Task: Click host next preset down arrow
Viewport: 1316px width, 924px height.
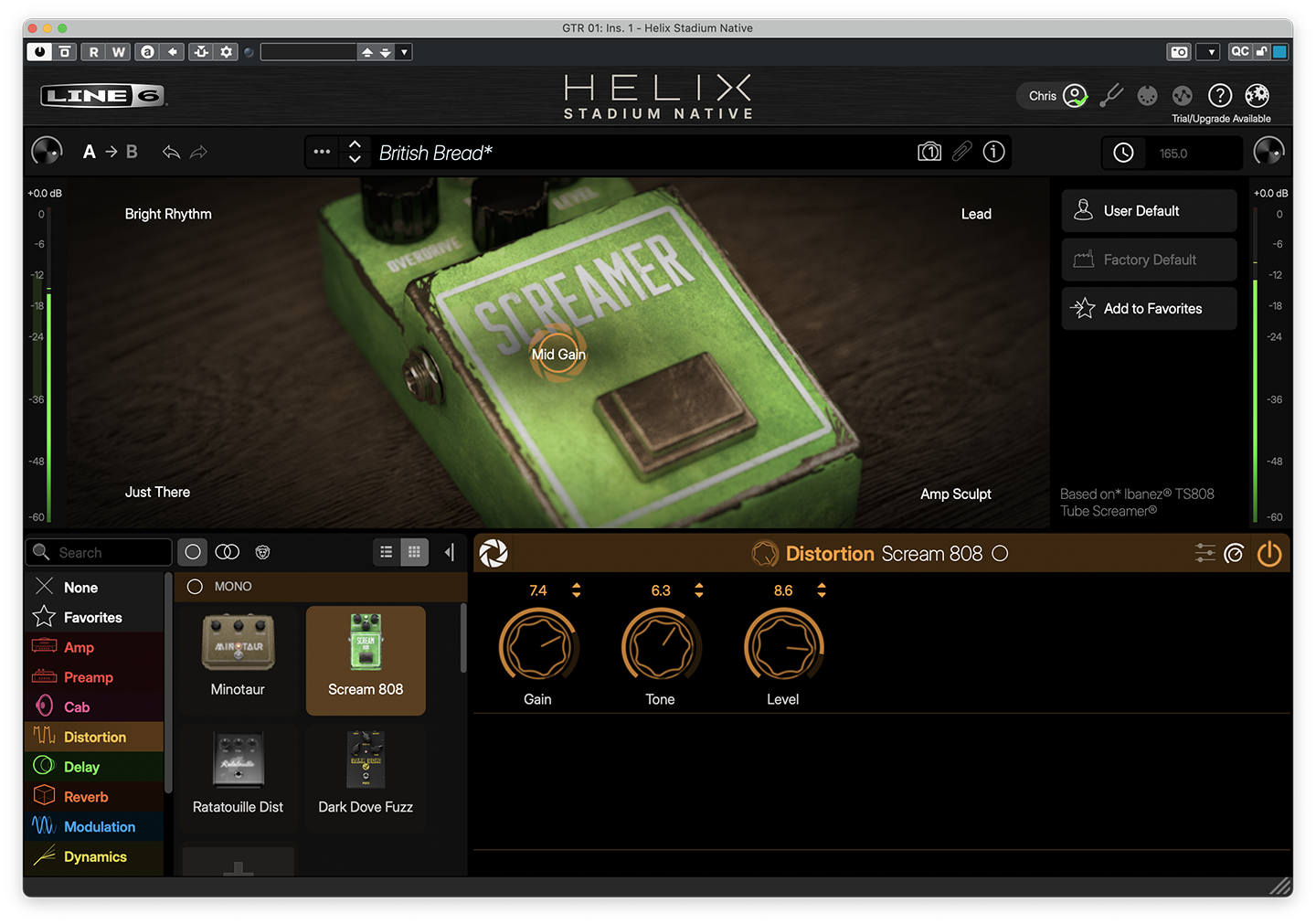Action: pos(386,52)
